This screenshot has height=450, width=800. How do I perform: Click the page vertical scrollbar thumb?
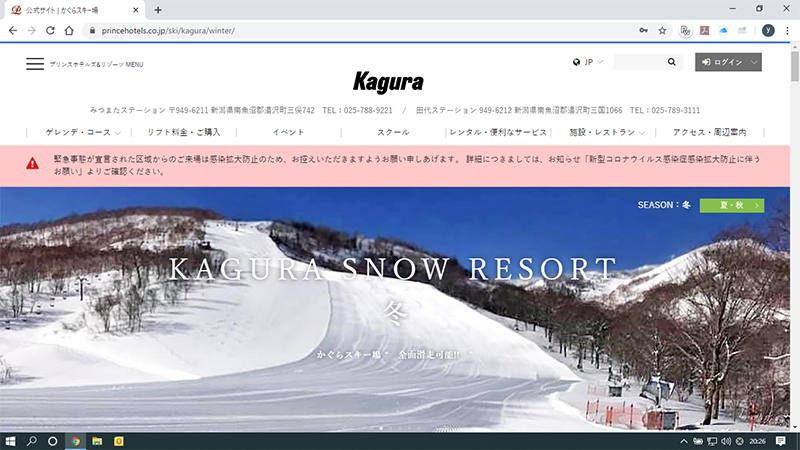coord(795,66)
